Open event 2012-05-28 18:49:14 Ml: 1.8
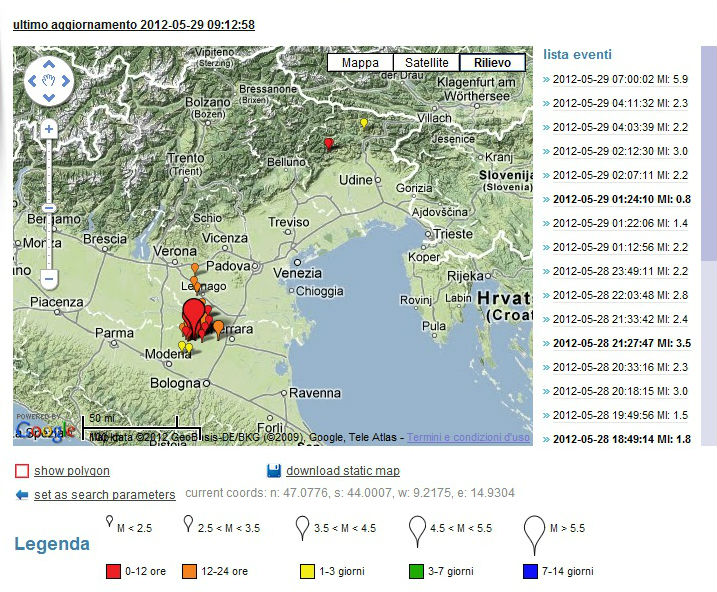The image size is (717, 592). click(622, 439)
